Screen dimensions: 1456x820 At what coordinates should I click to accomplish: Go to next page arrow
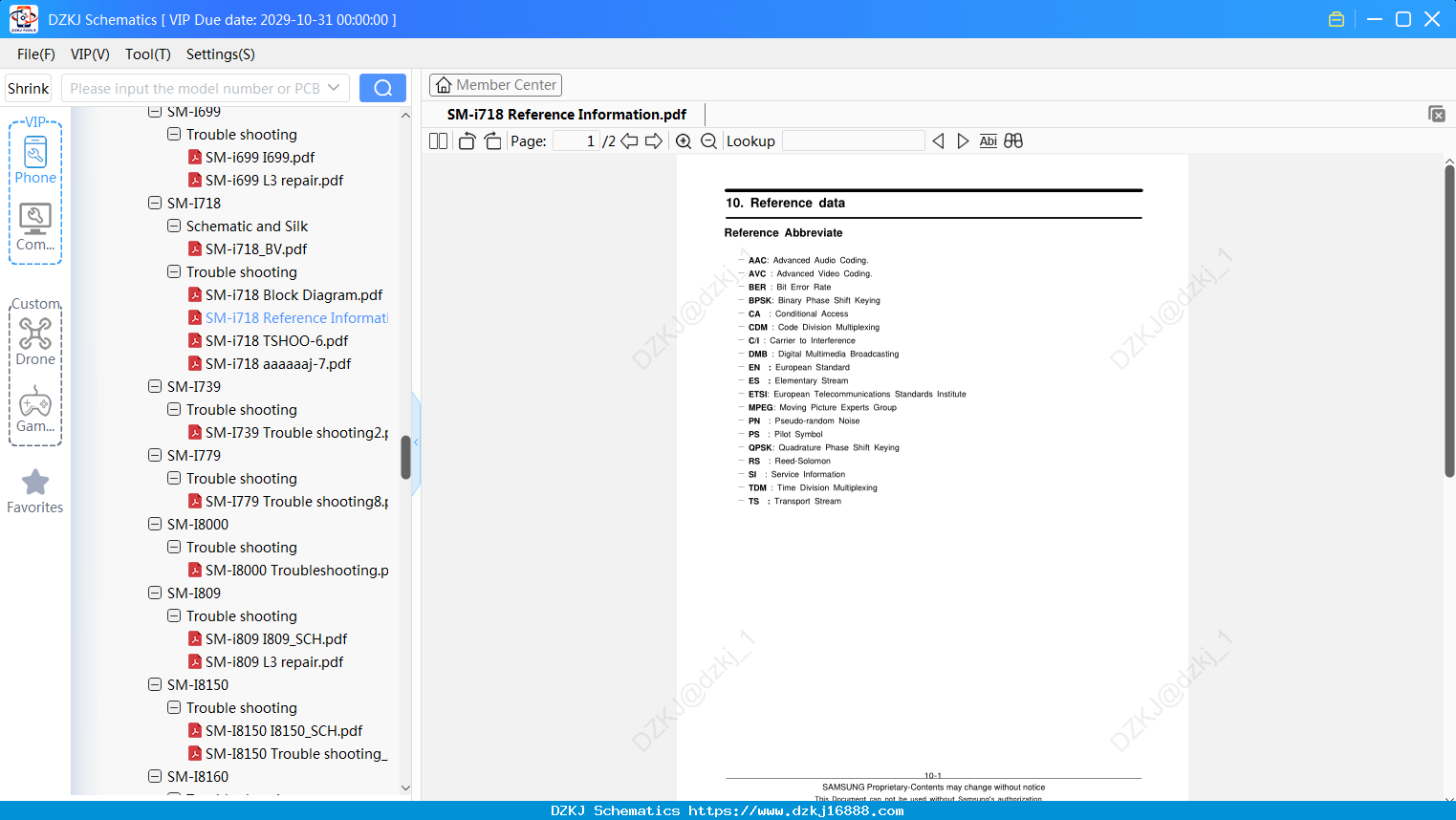[654, 141]
